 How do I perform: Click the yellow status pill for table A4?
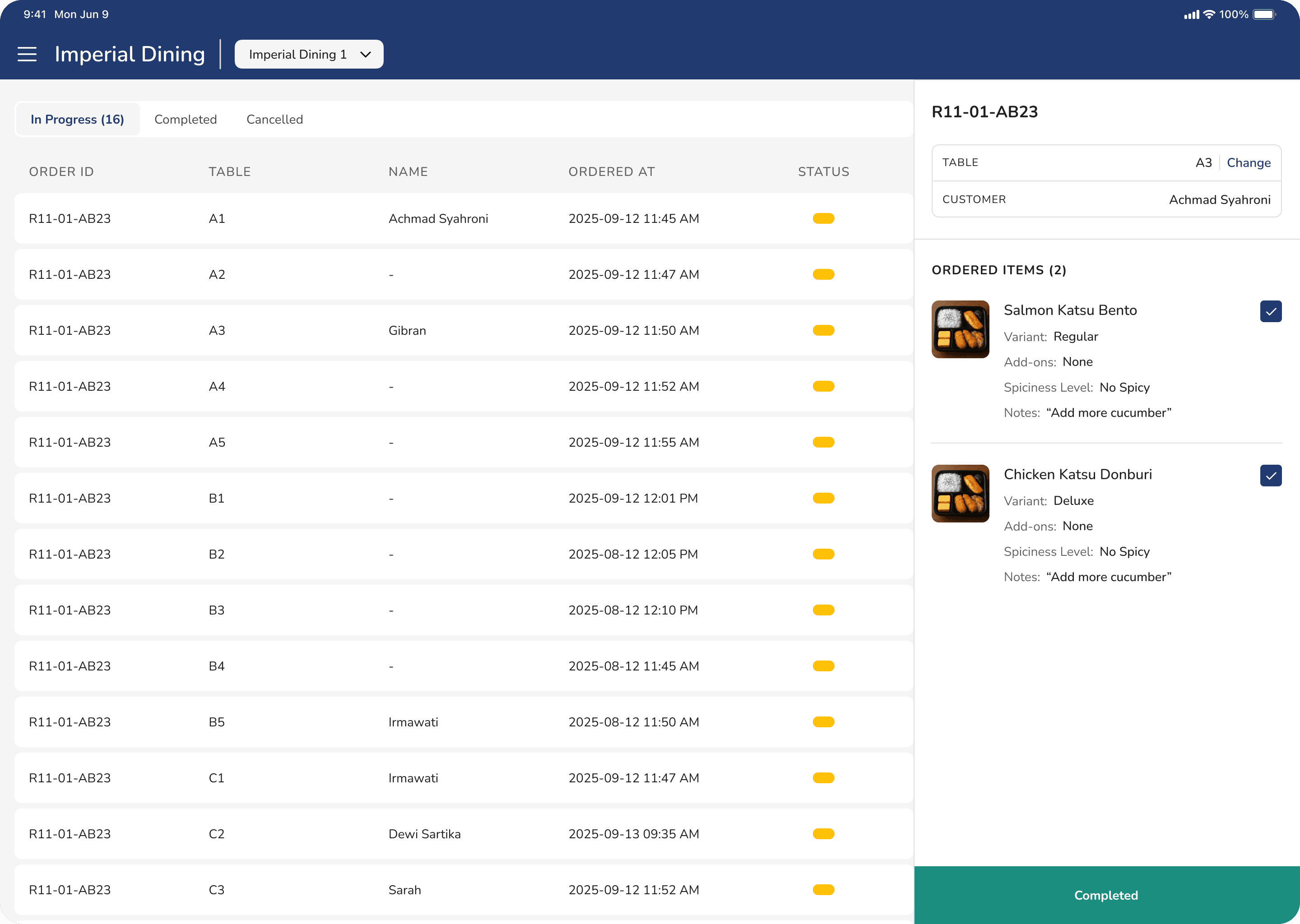(823, 386)
